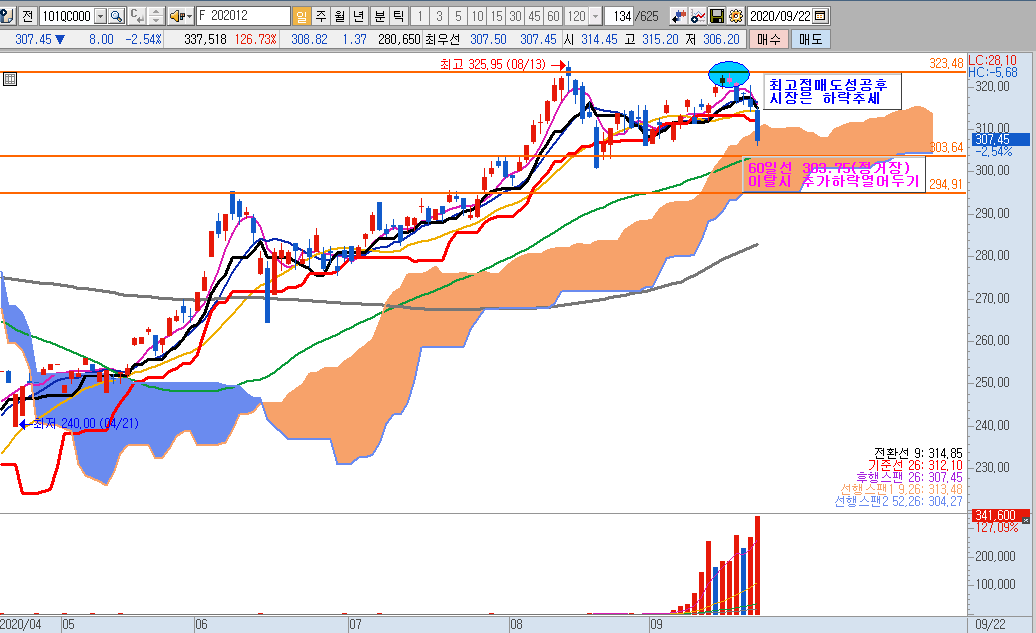The height and width of the screenshot is (633, 1036).
Task: Click the 308.82 value
Action: [309, 40]
